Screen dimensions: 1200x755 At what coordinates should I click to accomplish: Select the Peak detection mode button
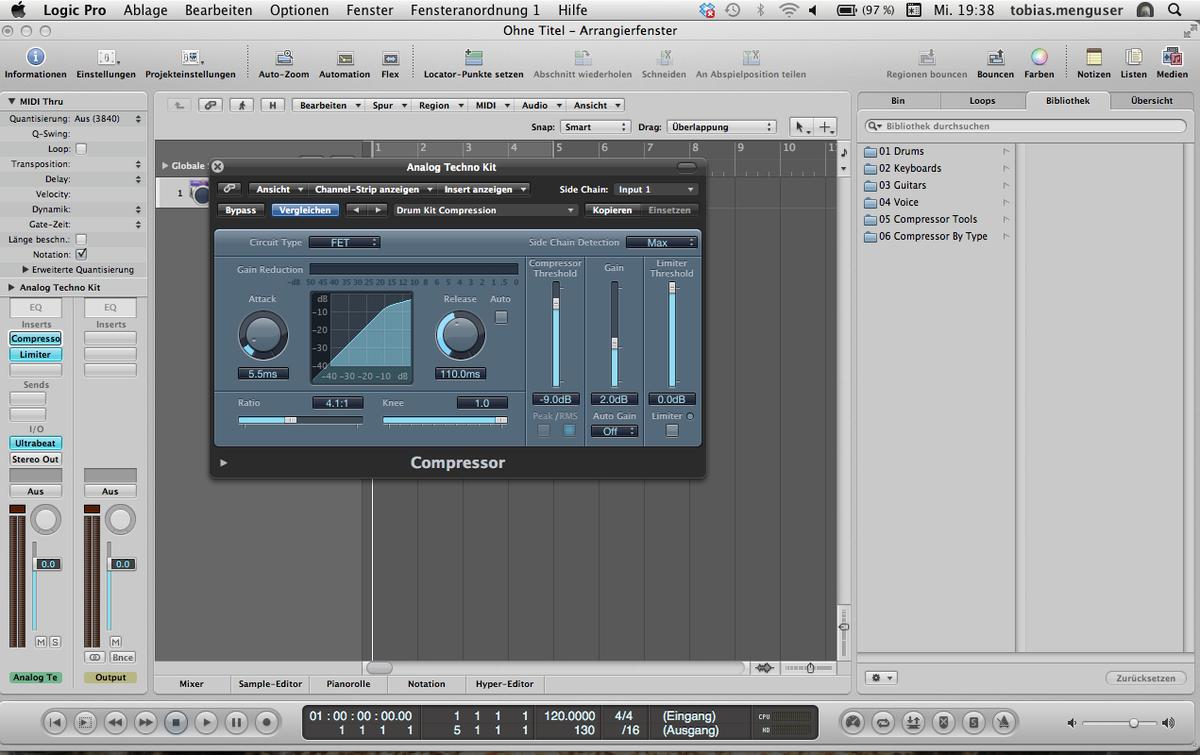point(544,431)
